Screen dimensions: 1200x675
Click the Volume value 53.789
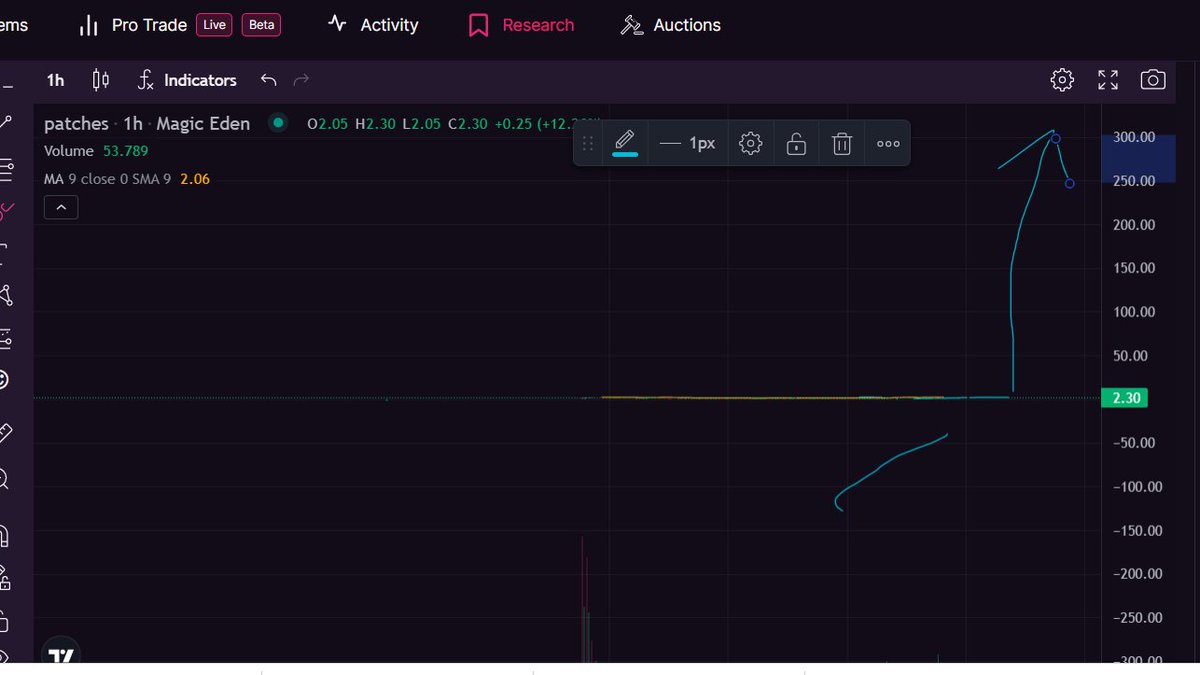[126, 151]
